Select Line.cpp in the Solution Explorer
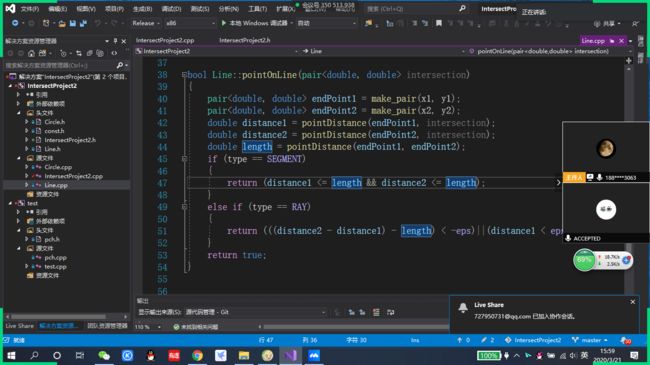The width and height of the screenshot is (650, 365). (56, 185)
